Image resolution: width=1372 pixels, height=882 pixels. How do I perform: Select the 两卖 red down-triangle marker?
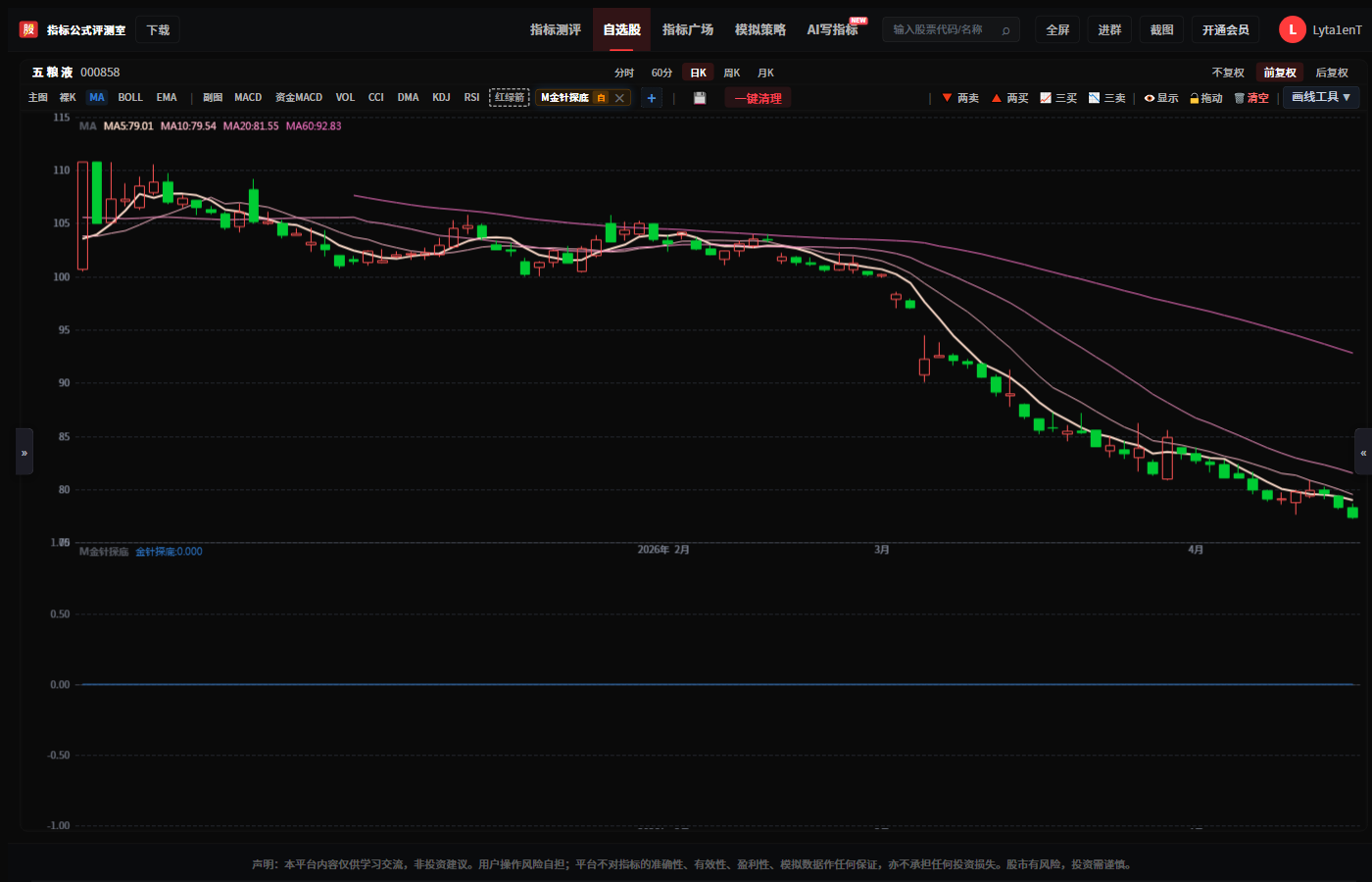pos(960,98)
